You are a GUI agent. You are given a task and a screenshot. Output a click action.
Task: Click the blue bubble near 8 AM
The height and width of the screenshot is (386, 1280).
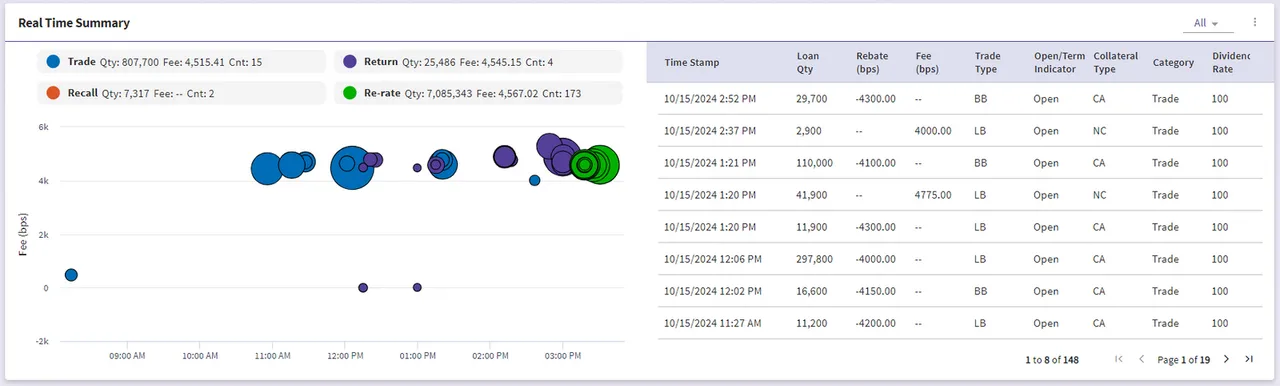[x=71, y=275]
